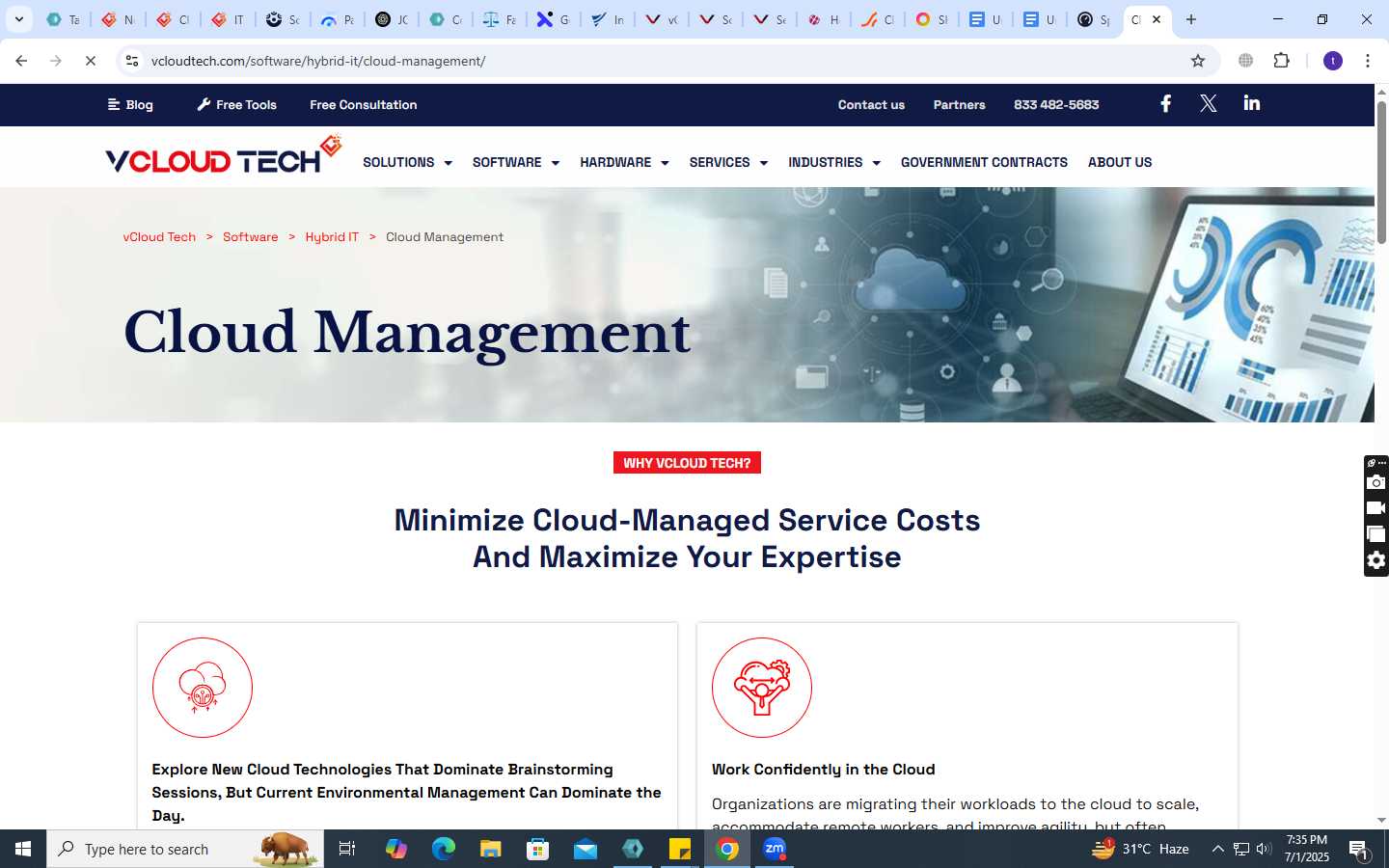The width and height of the screenshot is (1389, 868).
Task: Expand the SOLUTIONS dropdown menu
Action: pos(407,162)
